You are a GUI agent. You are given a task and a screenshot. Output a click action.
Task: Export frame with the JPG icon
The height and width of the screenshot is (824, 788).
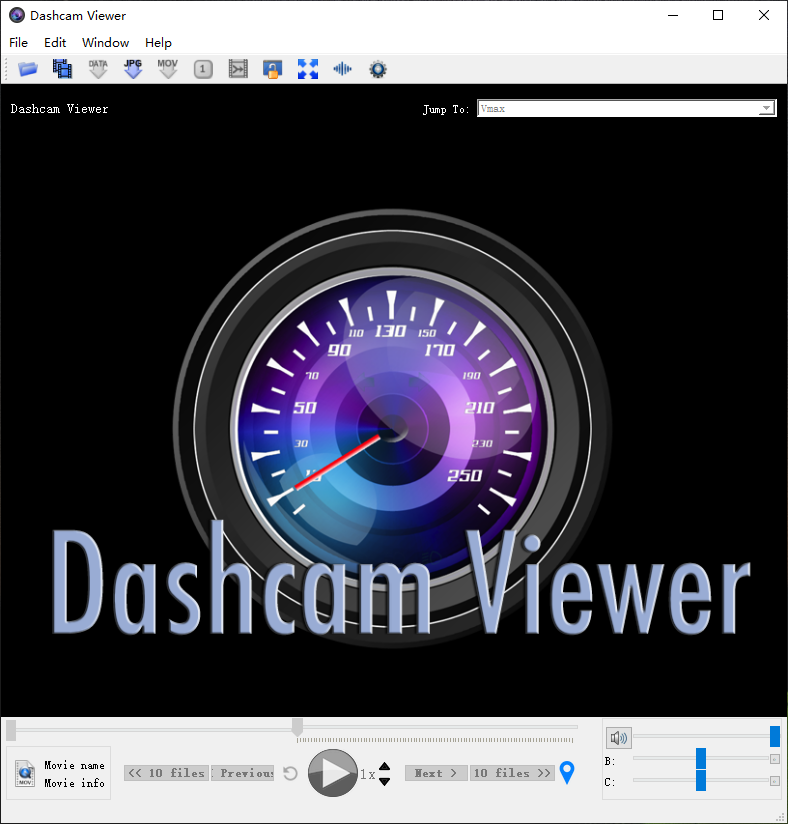pos(133,69)
